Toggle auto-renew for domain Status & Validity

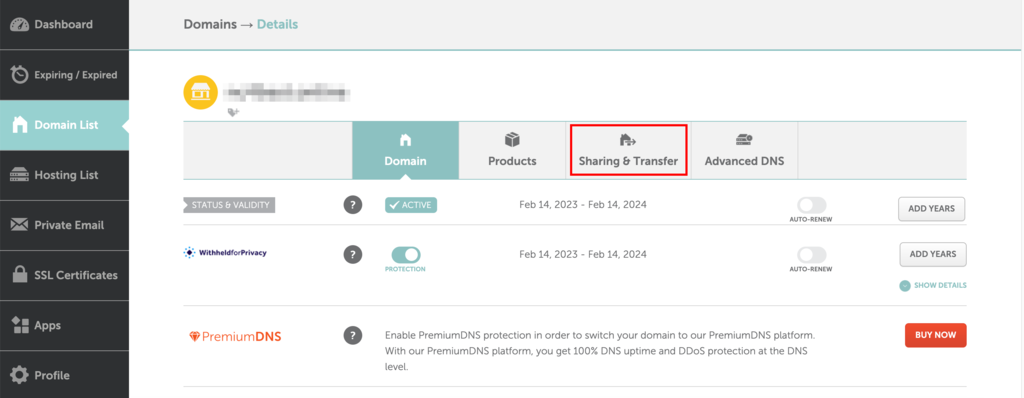(x=811, y=205)
